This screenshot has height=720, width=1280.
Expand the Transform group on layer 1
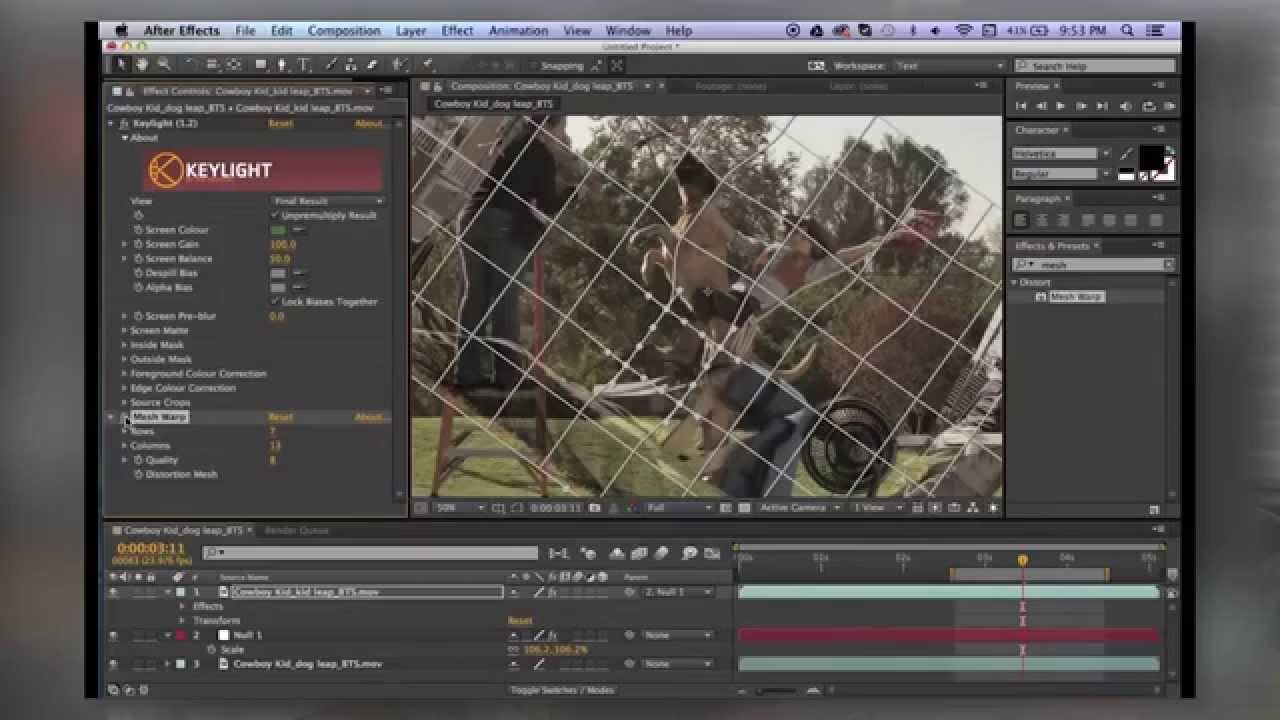coord(182,621)
